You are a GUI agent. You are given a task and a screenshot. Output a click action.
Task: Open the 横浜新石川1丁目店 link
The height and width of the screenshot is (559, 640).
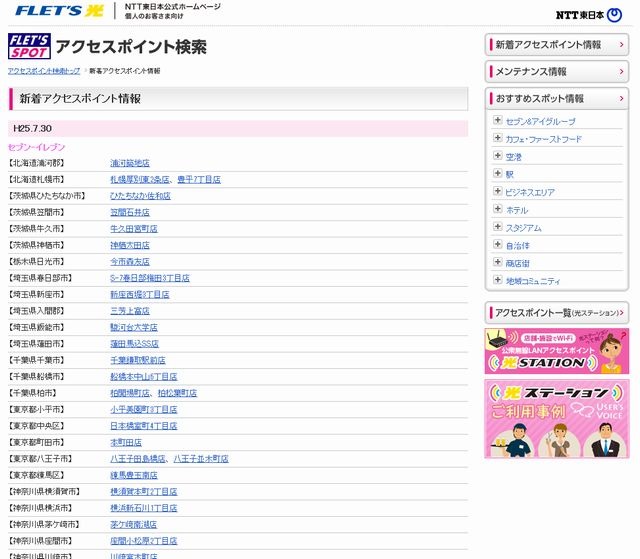144,508
